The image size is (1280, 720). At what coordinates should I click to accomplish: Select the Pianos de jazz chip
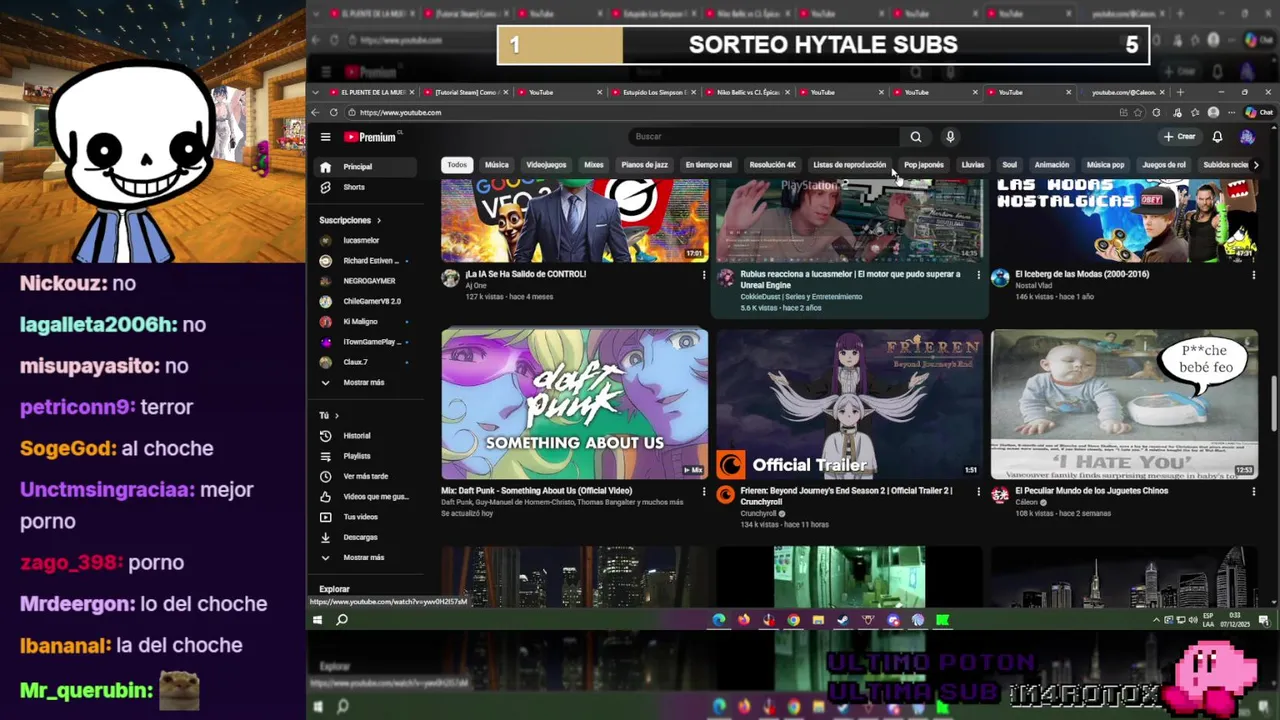coord(644,165)
